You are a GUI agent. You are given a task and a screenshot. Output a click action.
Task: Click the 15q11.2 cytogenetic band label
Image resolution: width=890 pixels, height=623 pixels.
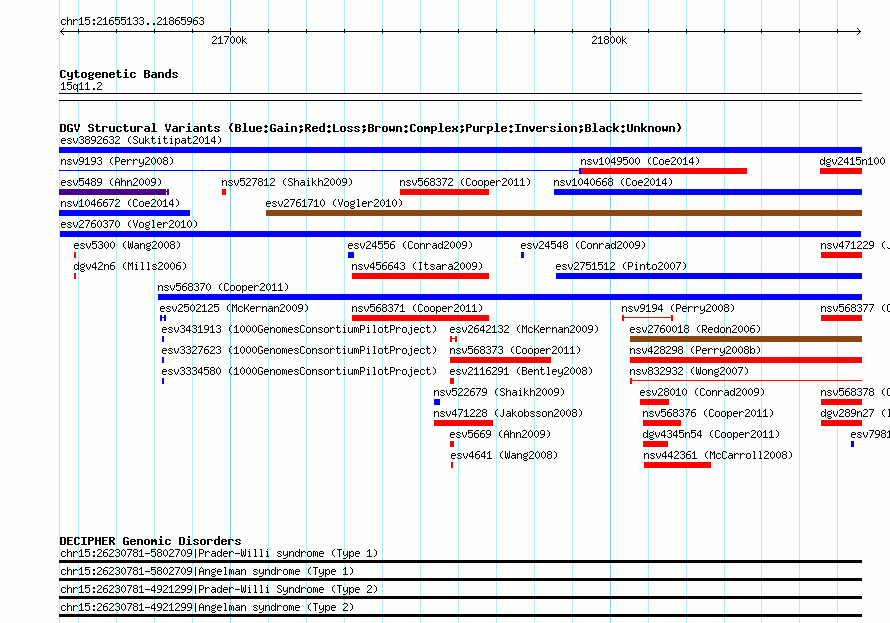tap(81, 86)
